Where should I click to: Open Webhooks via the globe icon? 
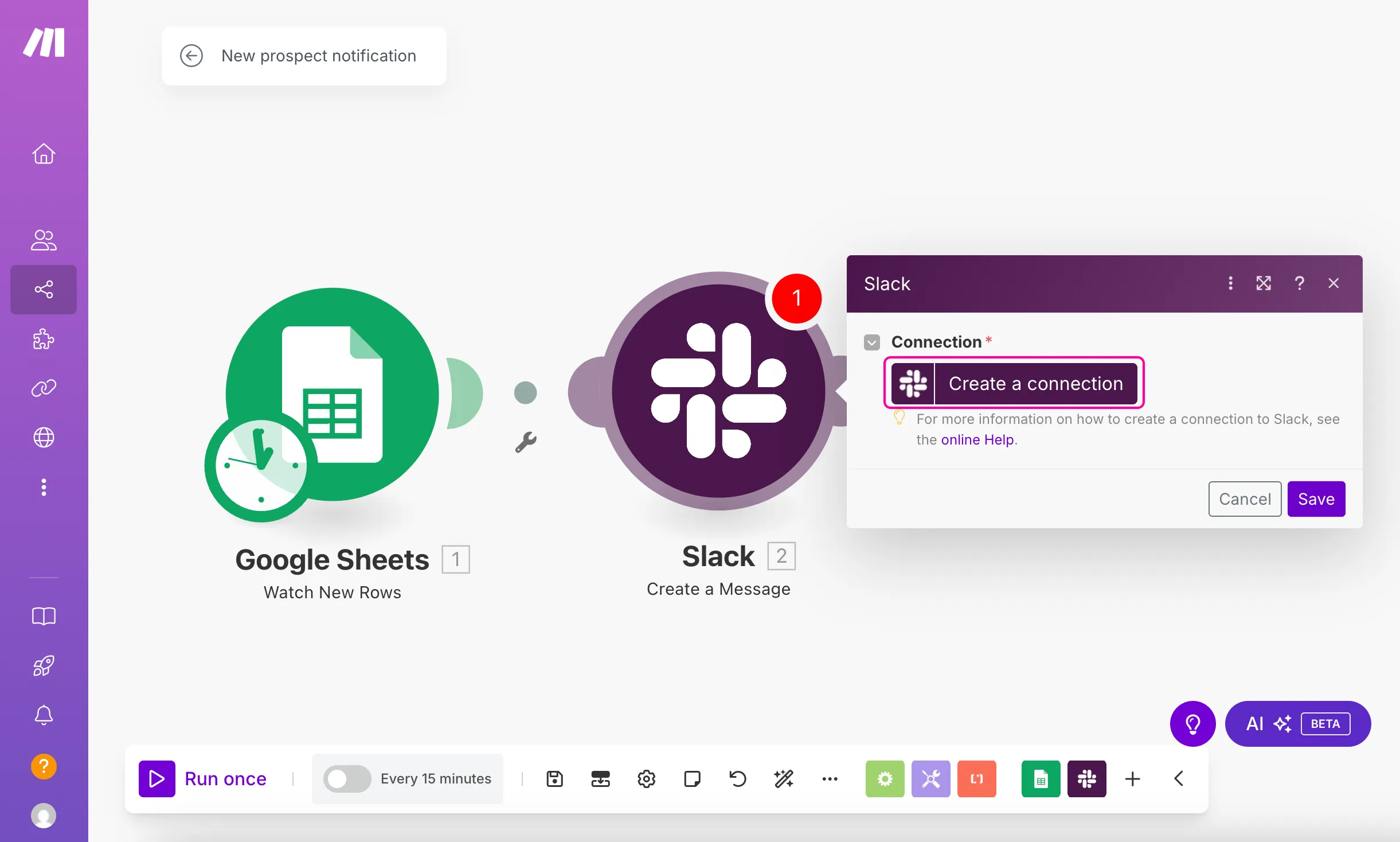pyautogui.click(x=44, y=438)
